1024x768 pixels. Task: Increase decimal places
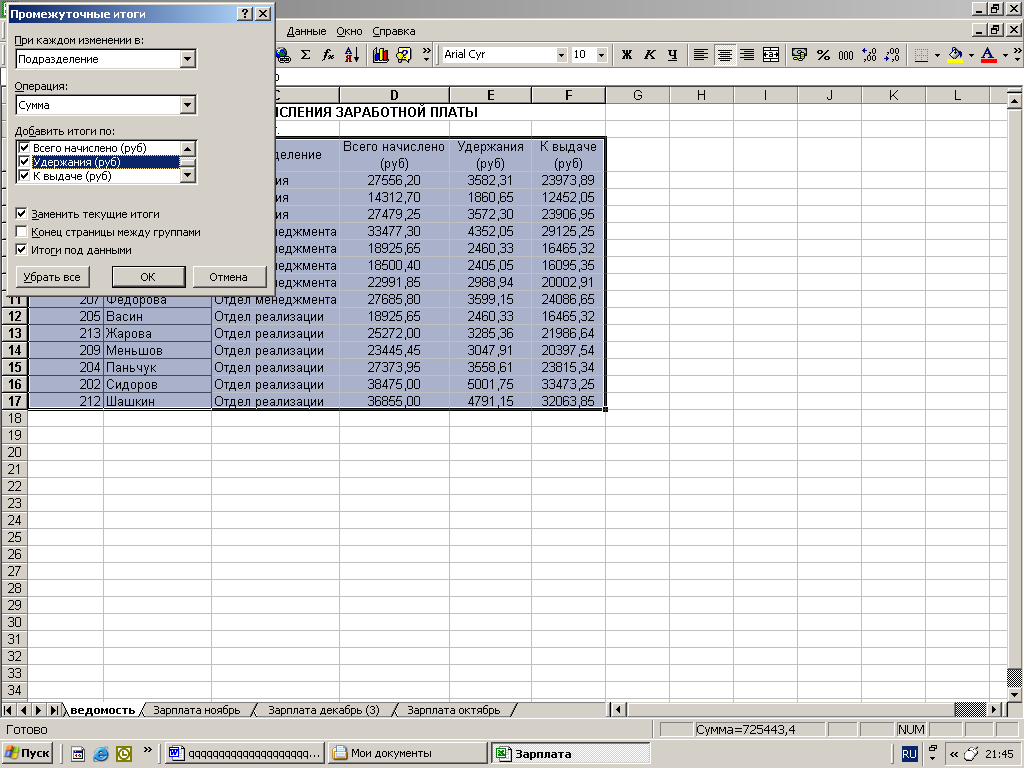869,55
